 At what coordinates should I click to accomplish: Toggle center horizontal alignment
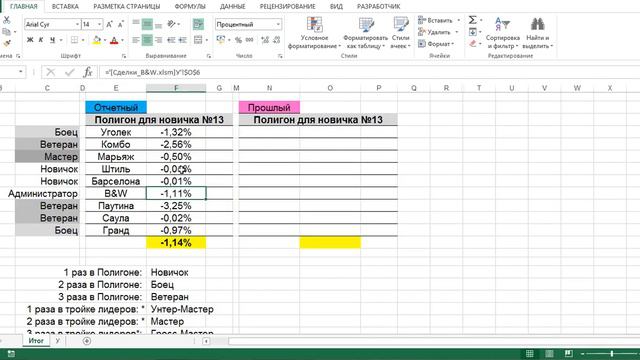point(147,40)
